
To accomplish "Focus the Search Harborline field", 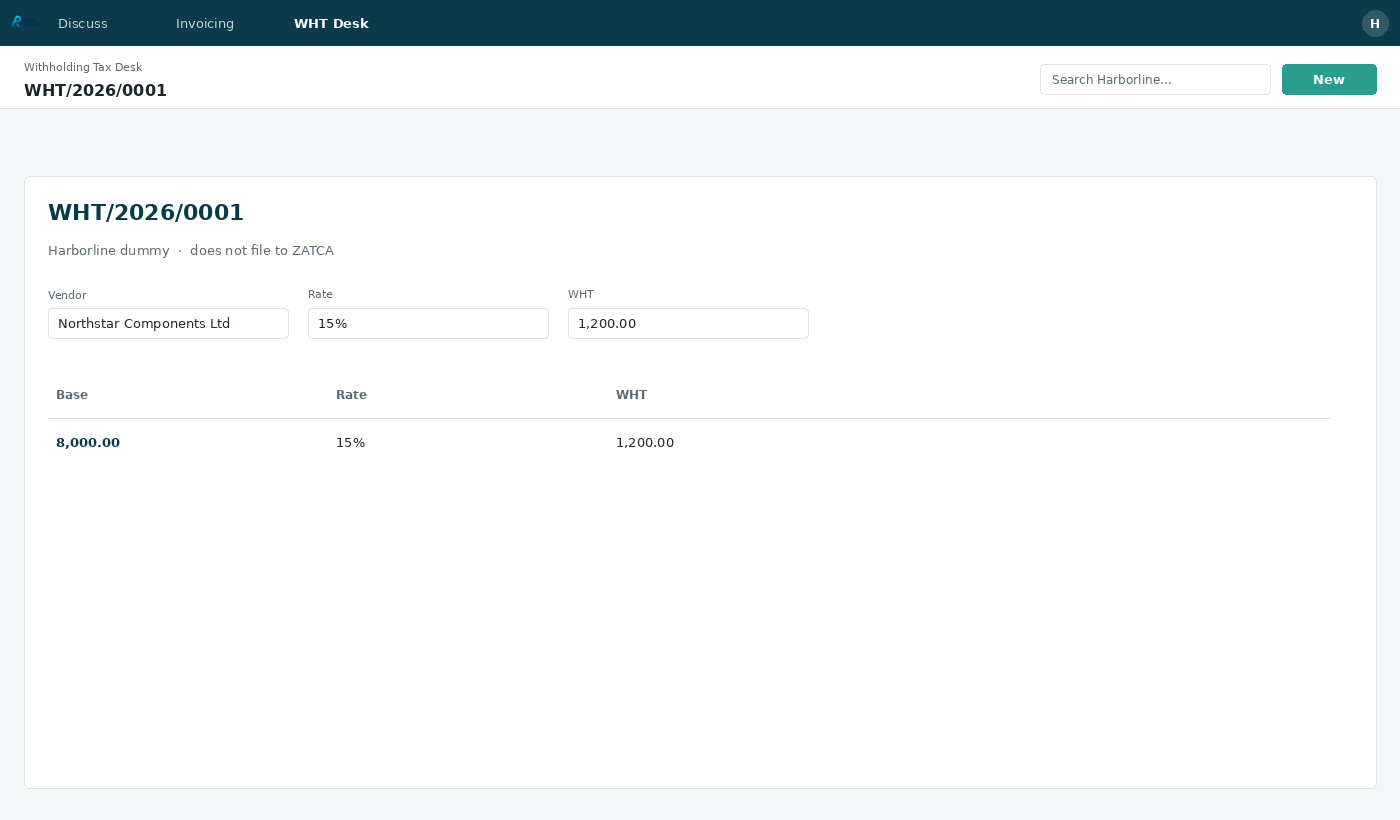I will tap(1155, 80).
